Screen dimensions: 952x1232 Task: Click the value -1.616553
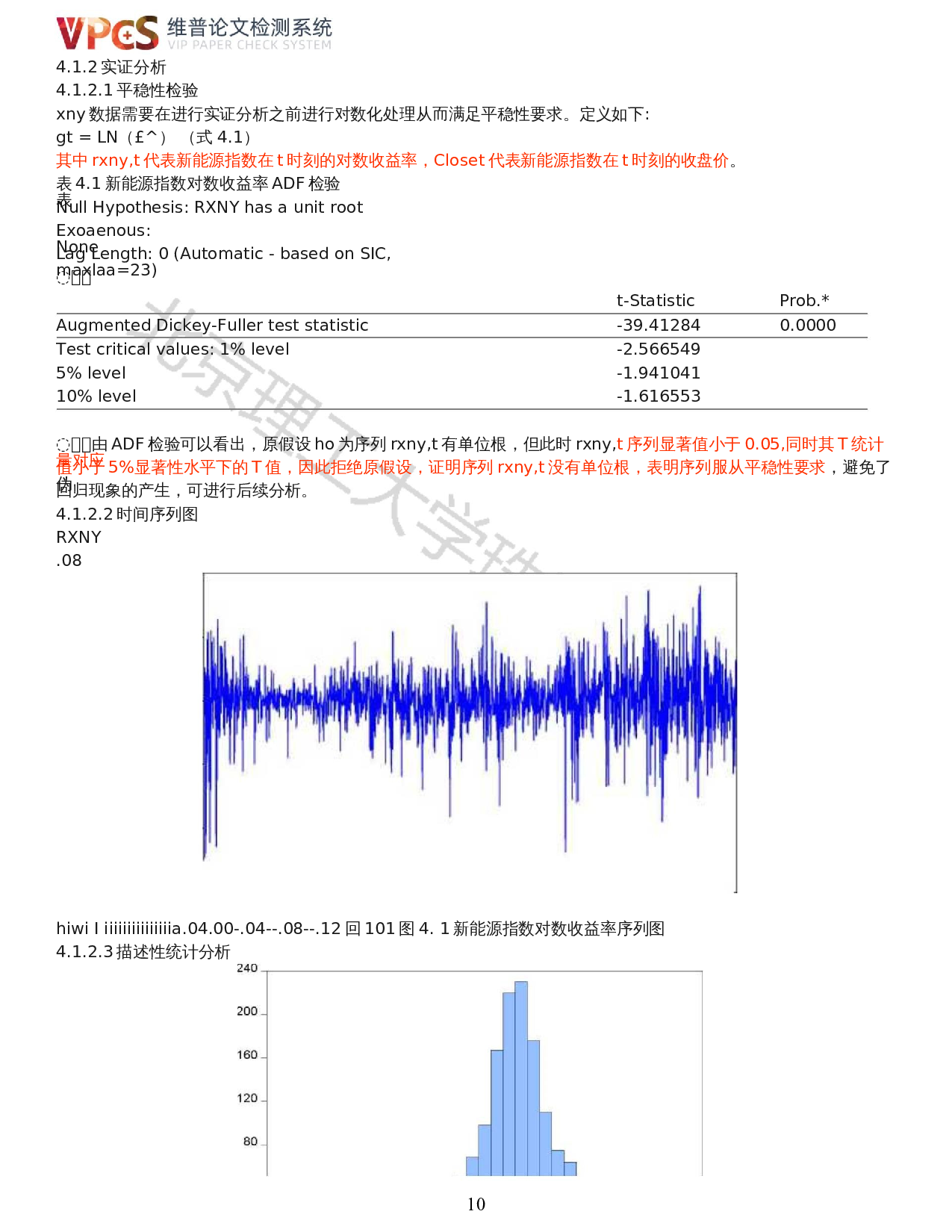[659, 396]
